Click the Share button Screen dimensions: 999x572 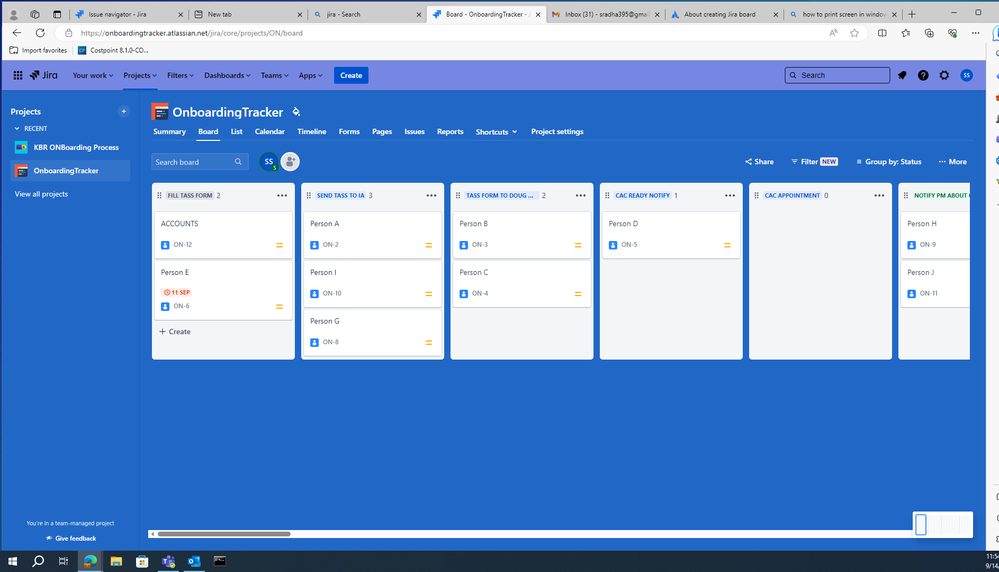[x=759, y=162]
